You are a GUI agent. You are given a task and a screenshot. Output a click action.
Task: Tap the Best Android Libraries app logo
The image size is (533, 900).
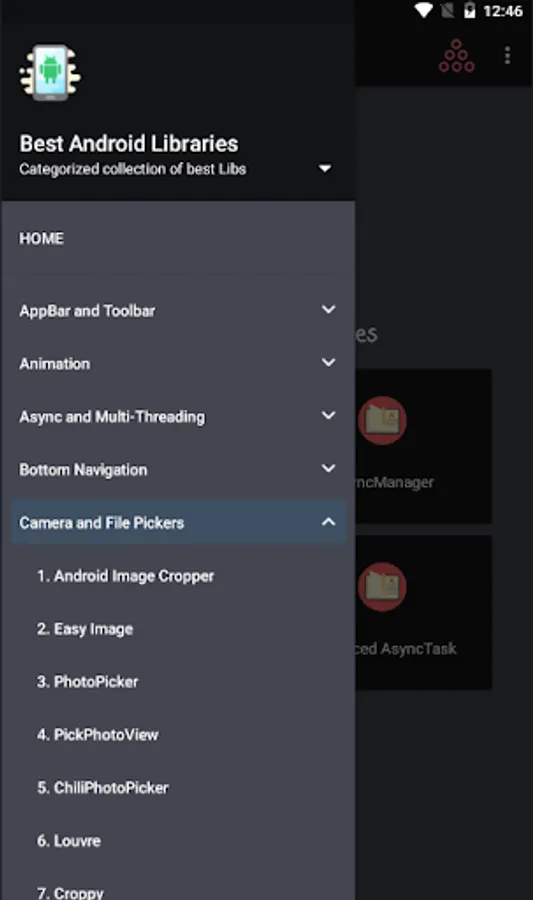click(x=50, y=73)
